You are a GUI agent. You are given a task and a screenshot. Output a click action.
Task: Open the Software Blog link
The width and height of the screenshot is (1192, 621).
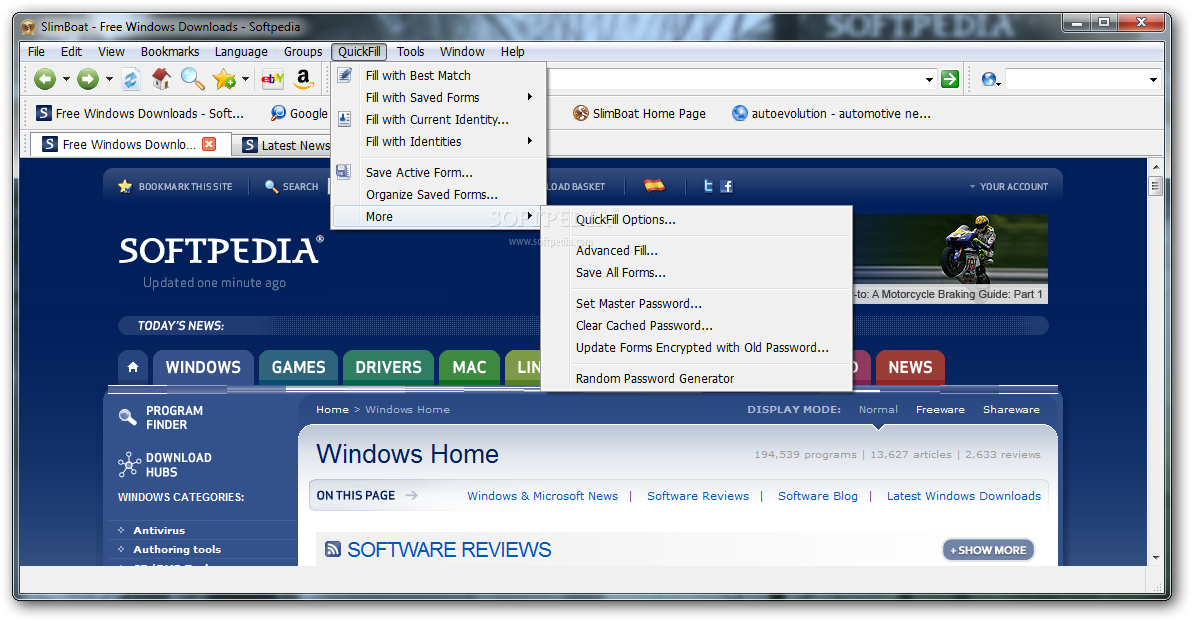point(817,496)
